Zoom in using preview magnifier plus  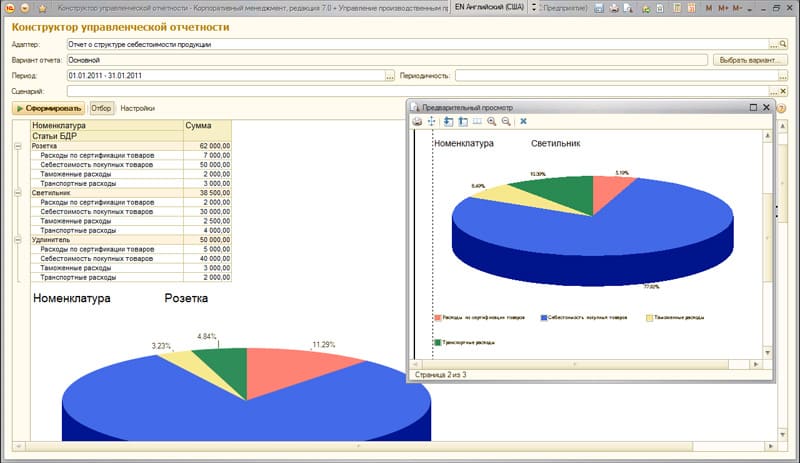491,121
